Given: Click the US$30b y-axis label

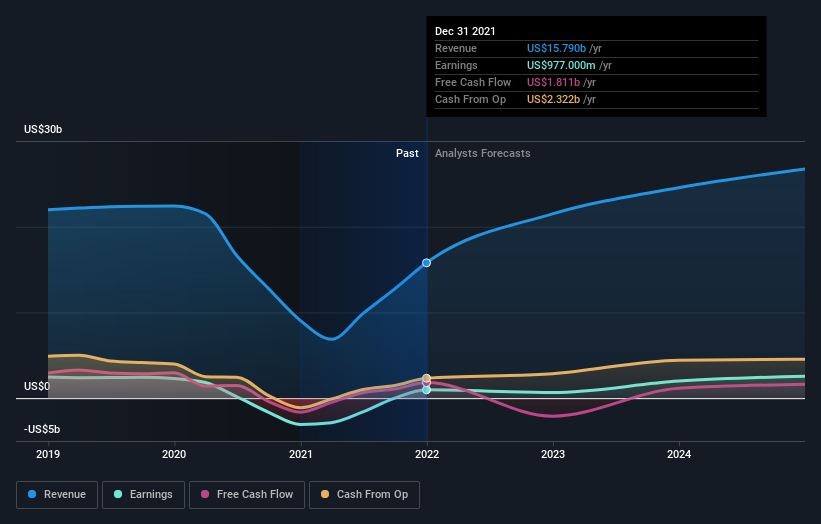Looking at the screenshot, I should click(43, 129).
